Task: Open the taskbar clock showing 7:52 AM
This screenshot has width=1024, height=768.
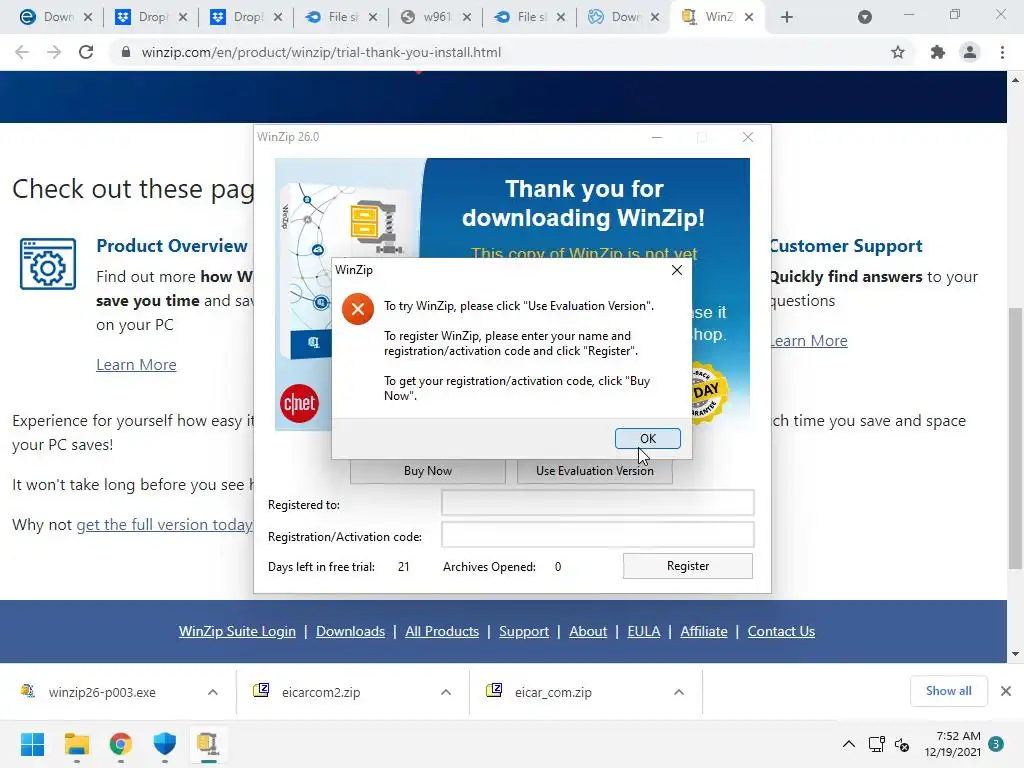Action: point(952,744)
